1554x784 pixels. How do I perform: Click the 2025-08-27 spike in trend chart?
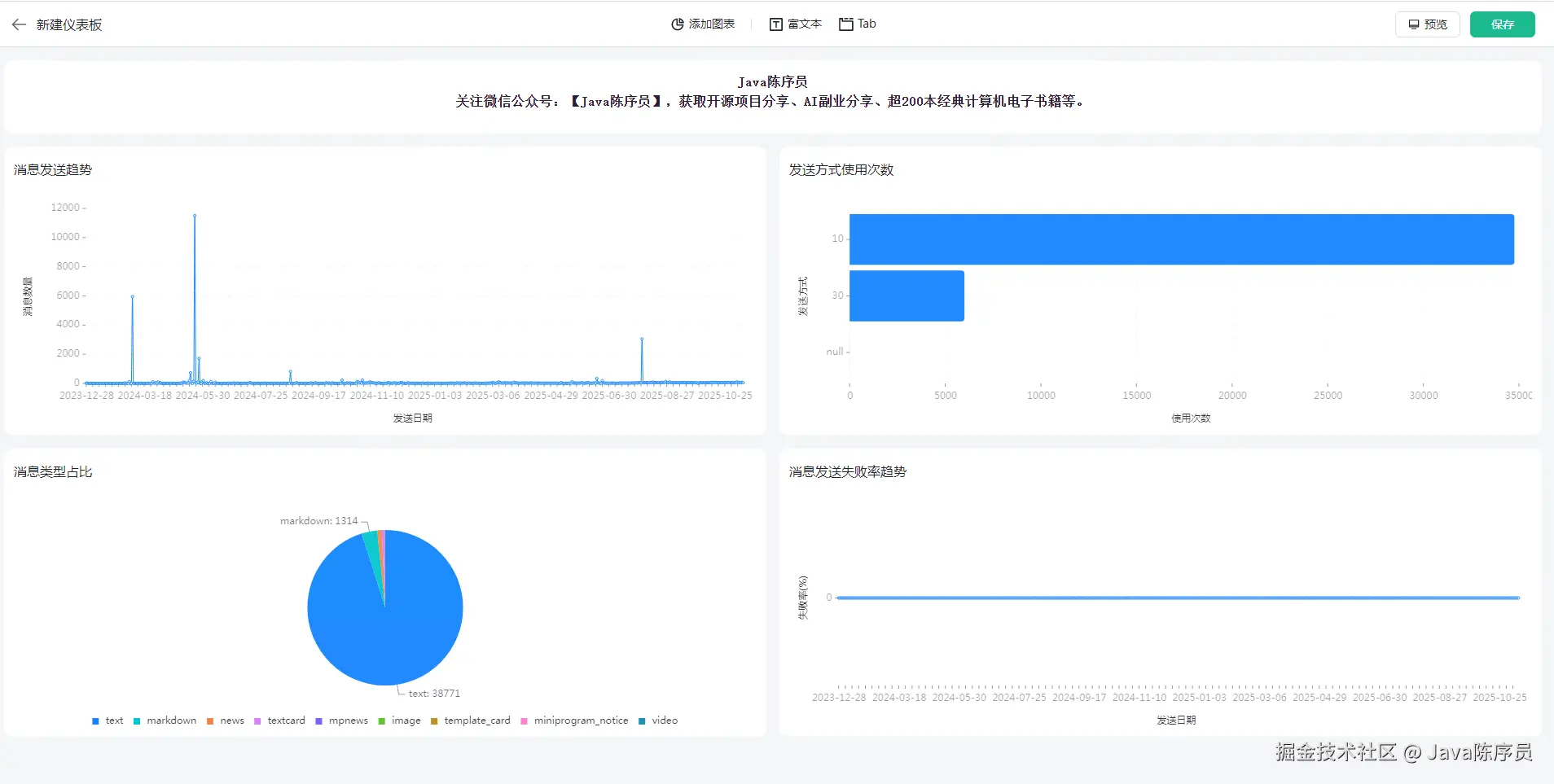(642, 339)
